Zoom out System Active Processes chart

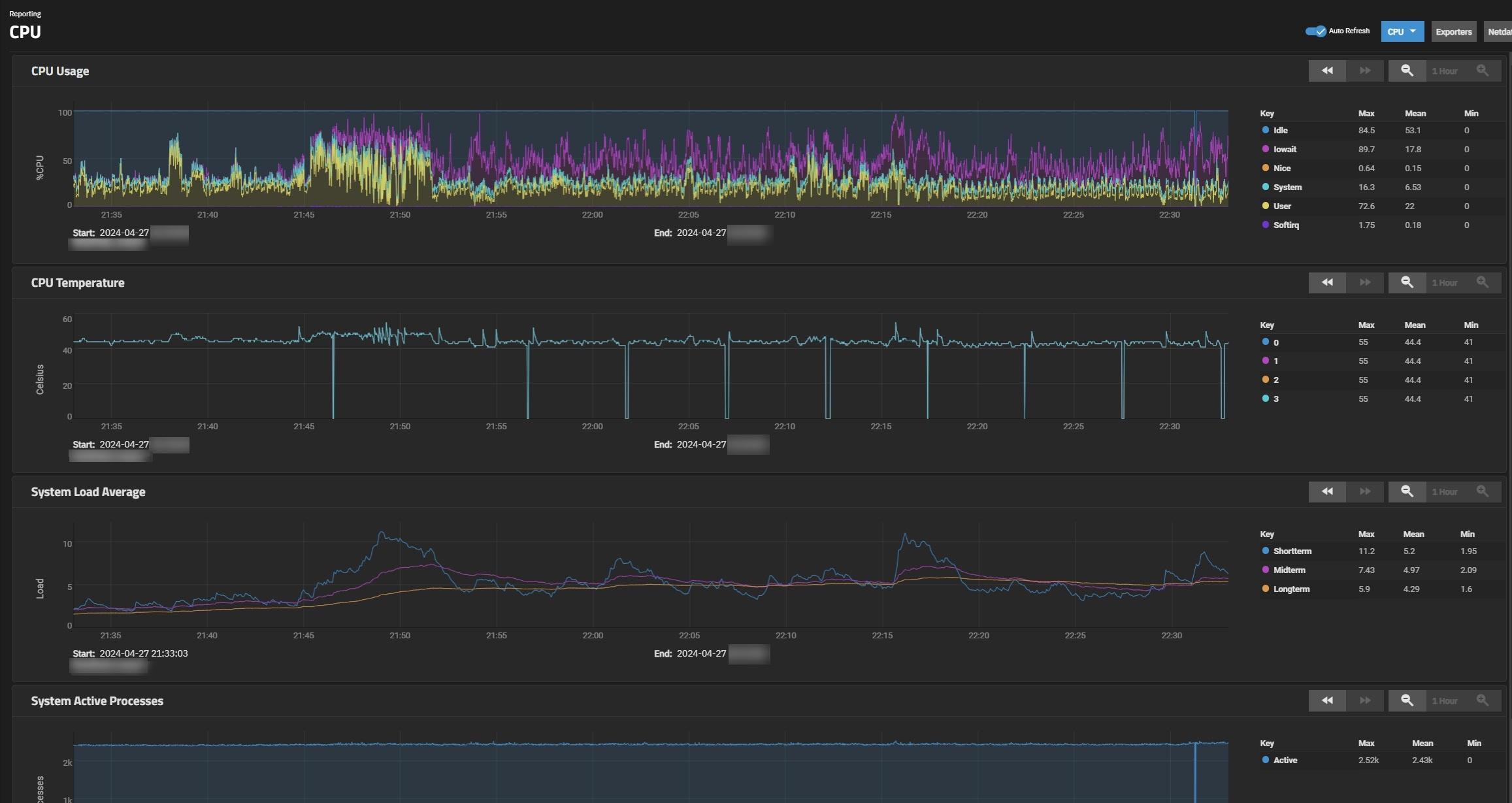click(x=1407, y=700)
